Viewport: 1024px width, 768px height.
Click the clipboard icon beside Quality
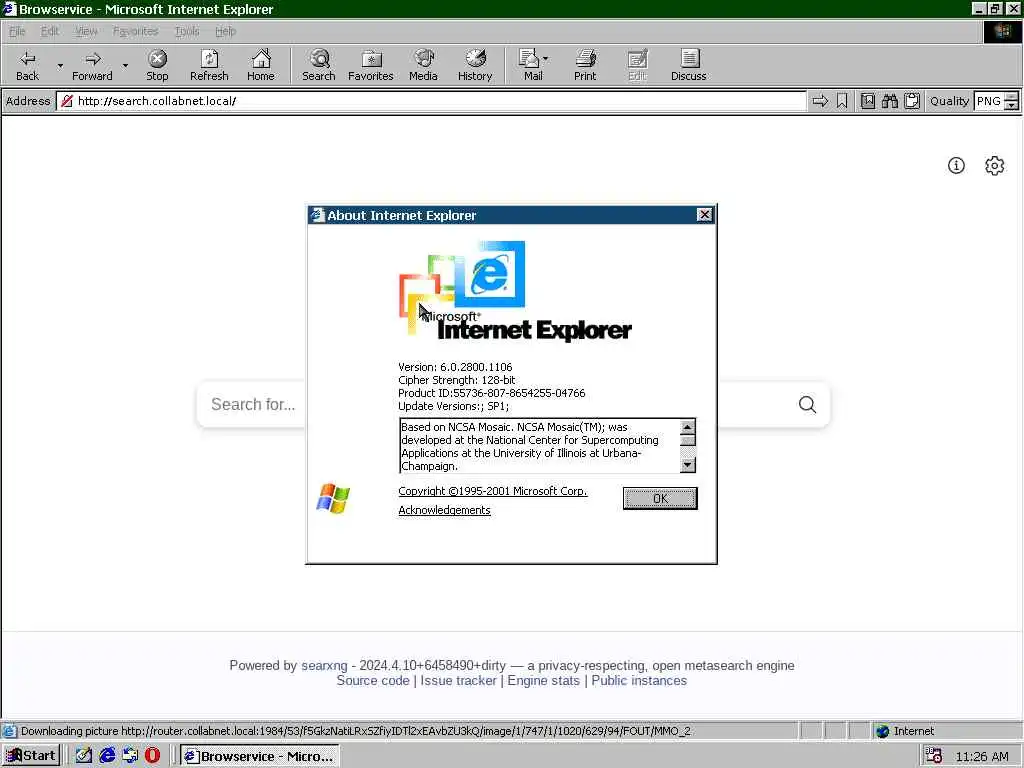coord(912,101)
